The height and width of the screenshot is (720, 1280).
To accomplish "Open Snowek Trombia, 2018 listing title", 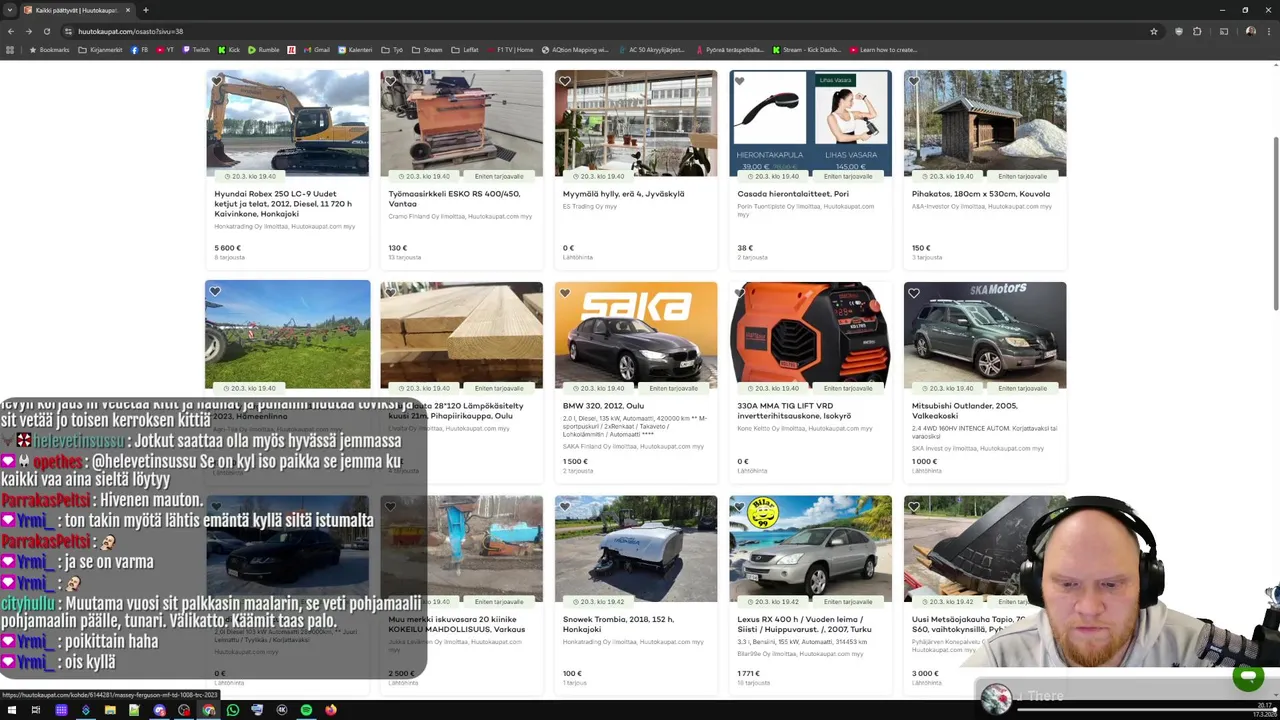I will pos(618,624).
